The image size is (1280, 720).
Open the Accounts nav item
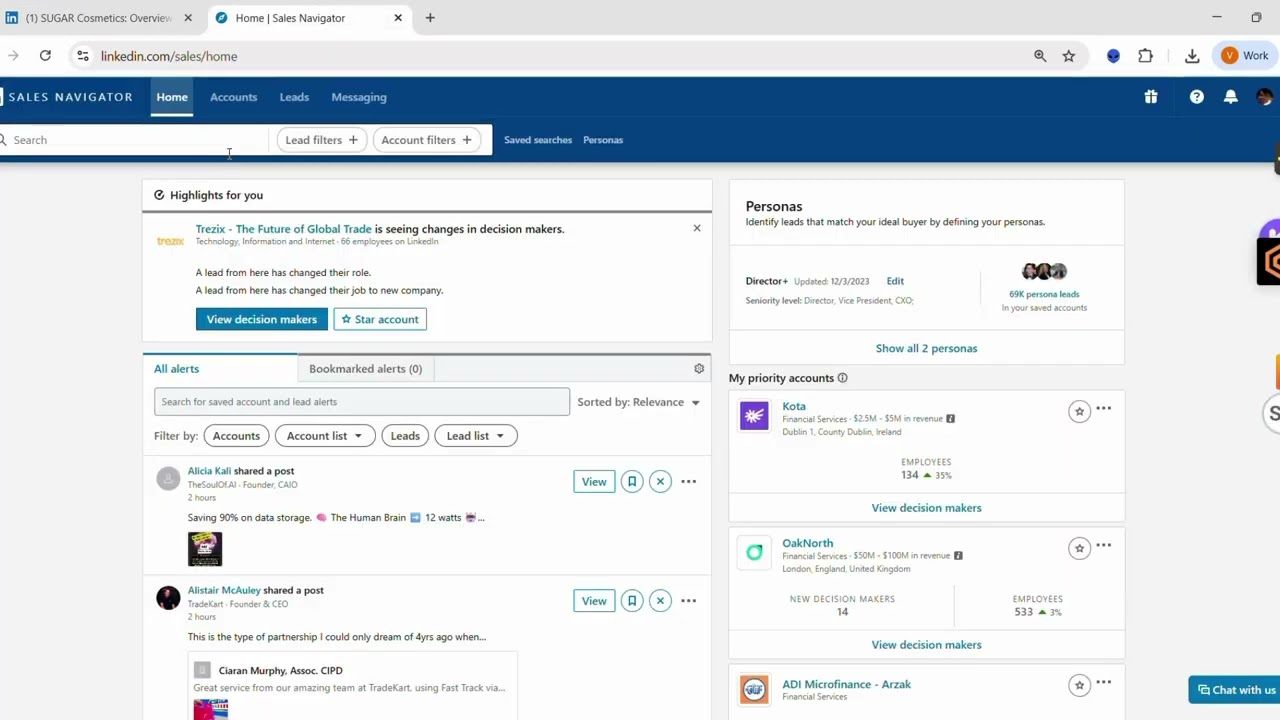tap(233, 97)
